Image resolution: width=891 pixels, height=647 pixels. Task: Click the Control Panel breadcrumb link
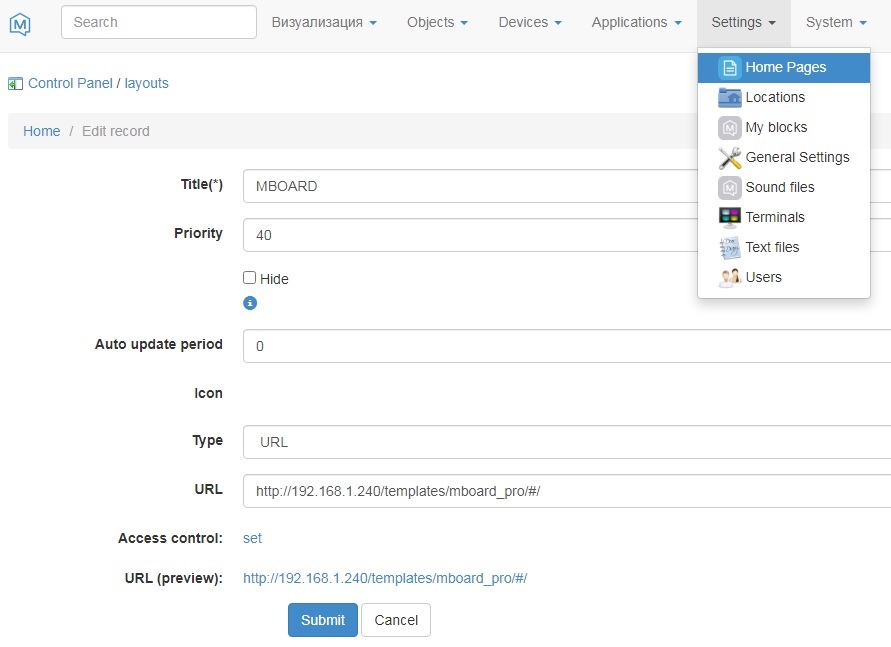coord(70,83)
